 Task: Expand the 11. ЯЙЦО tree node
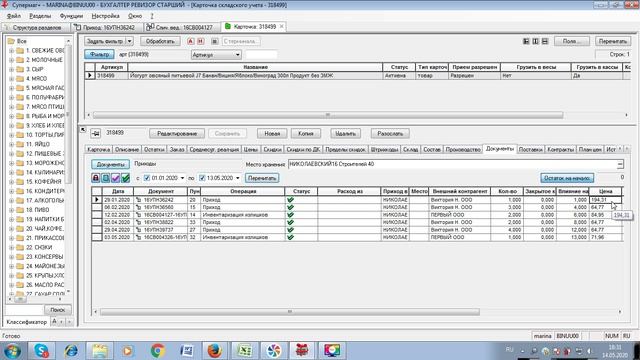[11, 144]
